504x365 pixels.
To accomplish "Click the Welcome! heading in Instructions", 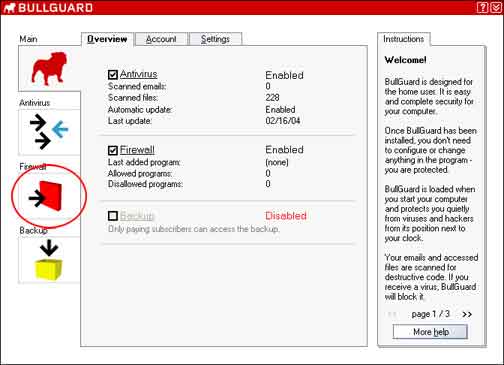I will tap(405, 60).
